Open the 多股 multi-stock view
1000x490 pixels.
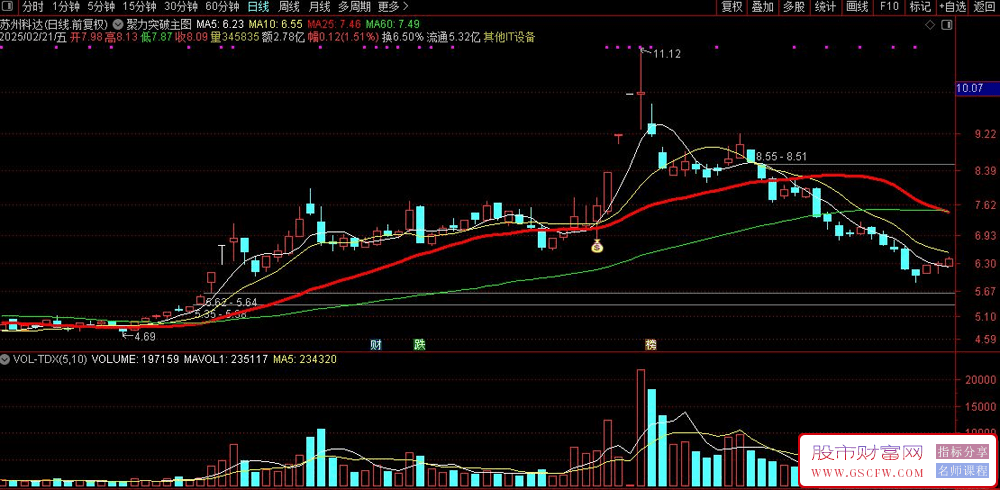click(794, 7)
